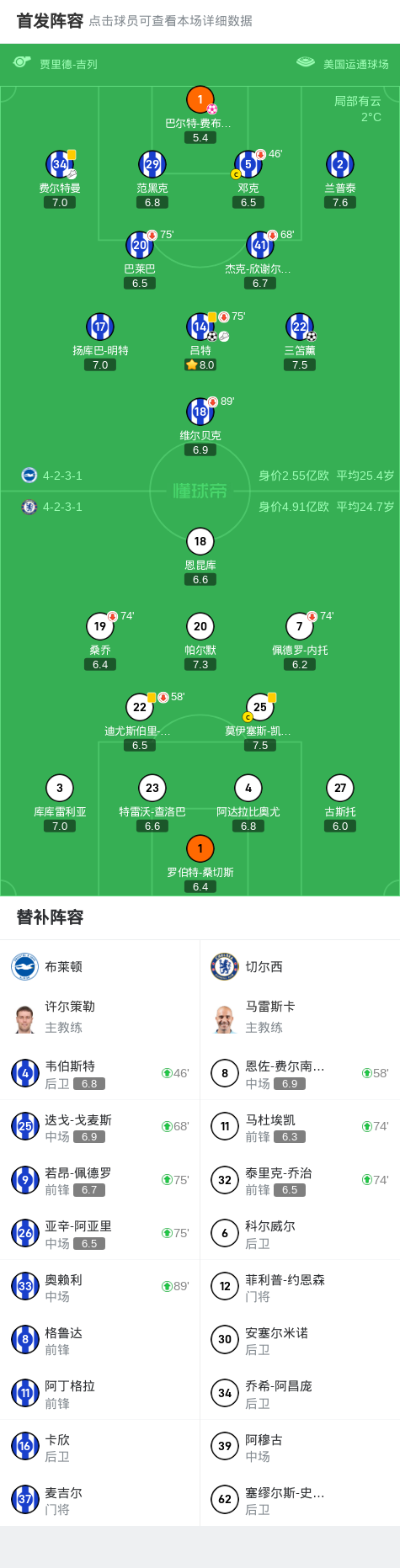Select 古斯托's number 27 circle
The width and height of the screenshot is (400, 1568).
pyautogui.click(x=340, y=788)
